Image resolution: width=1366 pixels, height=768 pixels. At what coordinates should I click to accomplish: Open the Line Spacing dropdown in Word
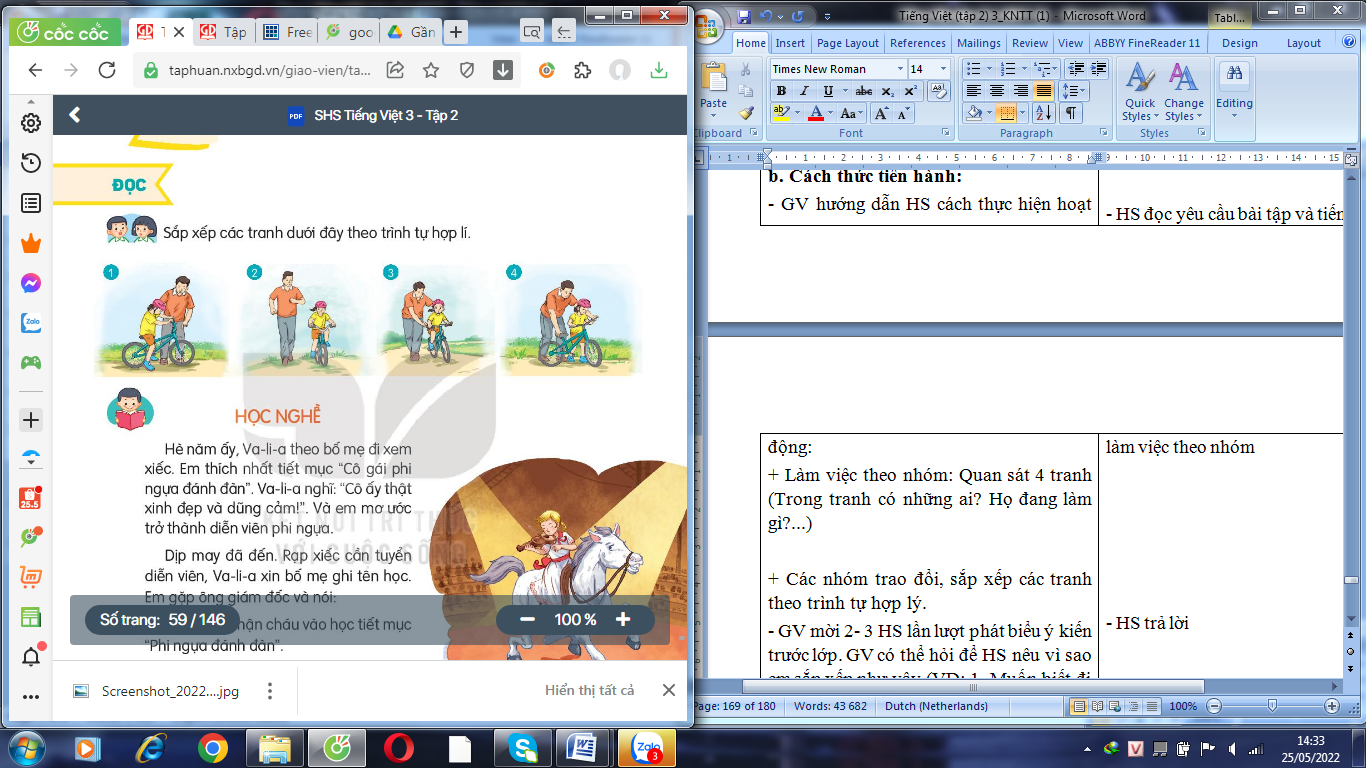click(1076, 91)
